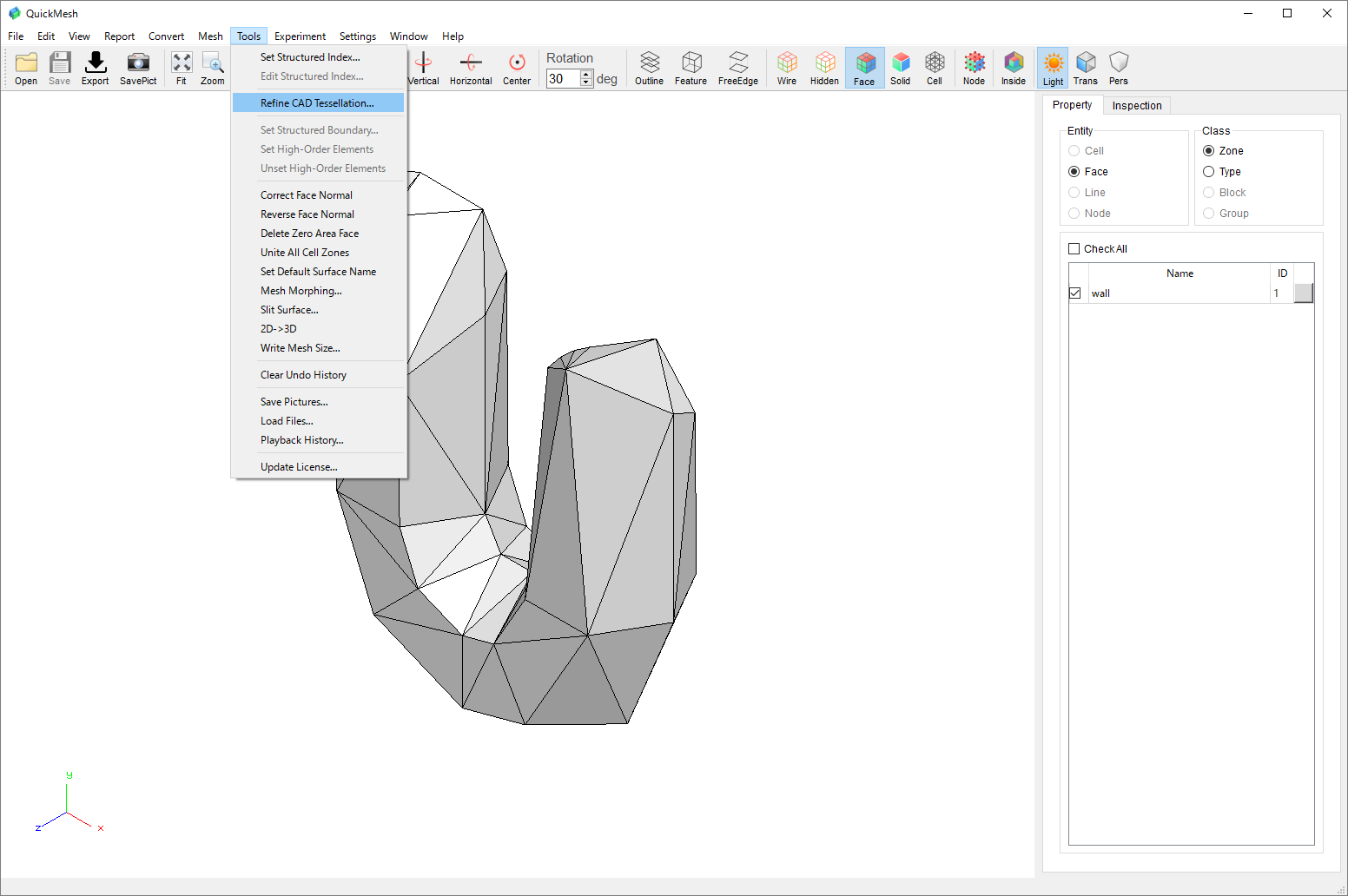1348x896 pixels.
Task: Click the Rotation degree input field
Action: [x=564, y=78]
